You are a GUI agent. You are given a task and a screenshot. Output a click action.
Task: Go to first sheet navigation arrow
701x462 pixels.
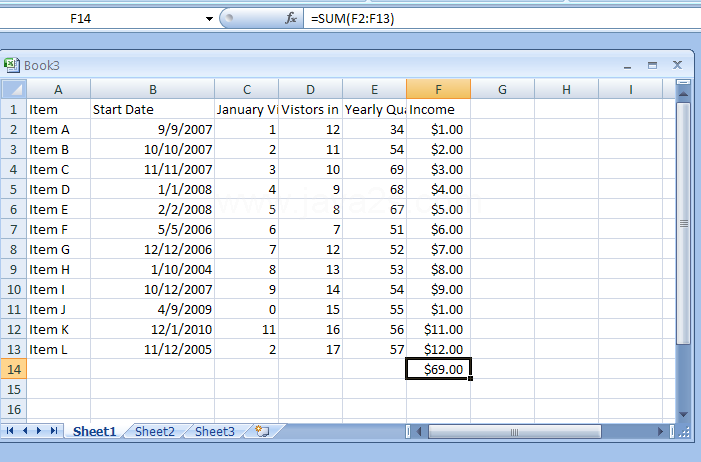pos(10,431)
